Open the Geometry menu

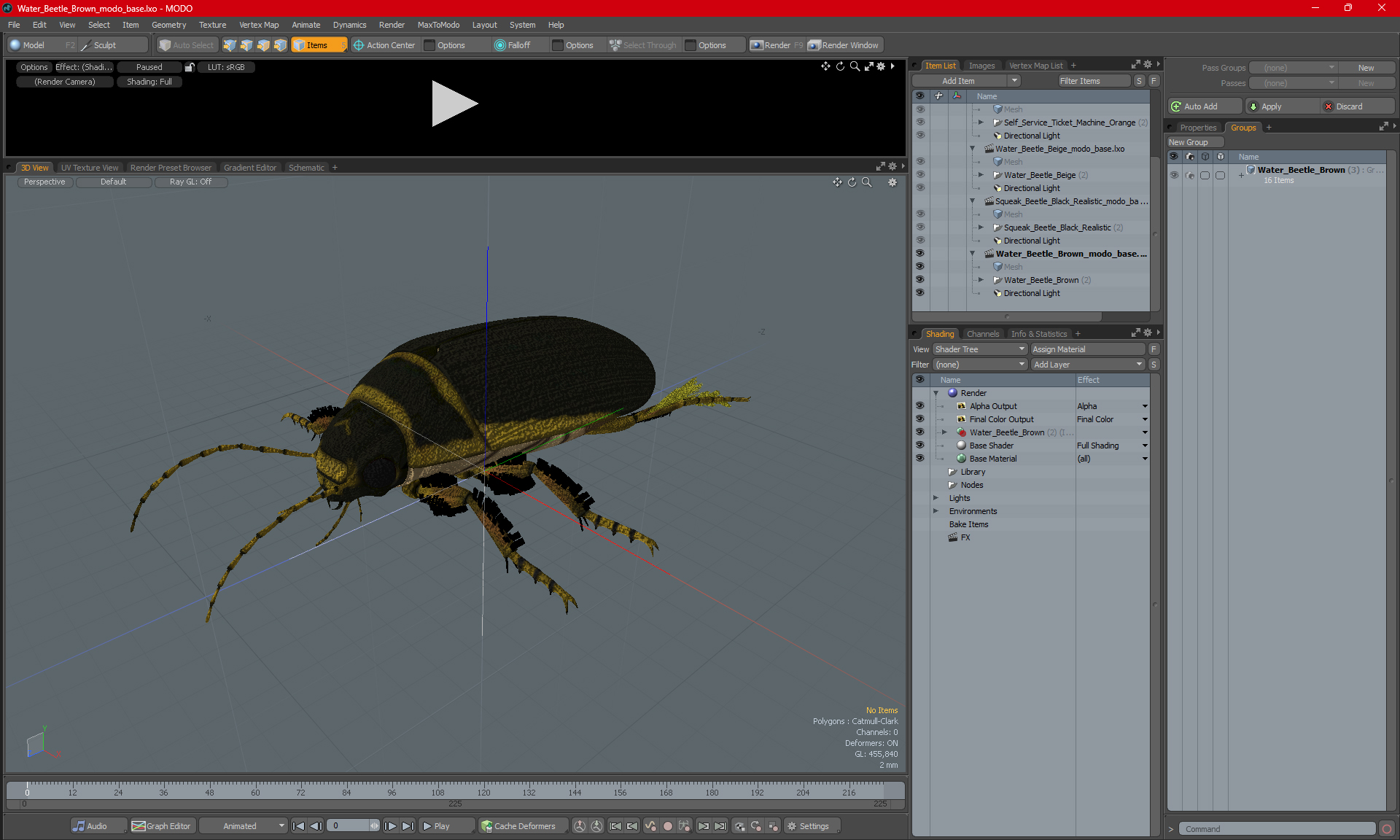tap(168, 25)
